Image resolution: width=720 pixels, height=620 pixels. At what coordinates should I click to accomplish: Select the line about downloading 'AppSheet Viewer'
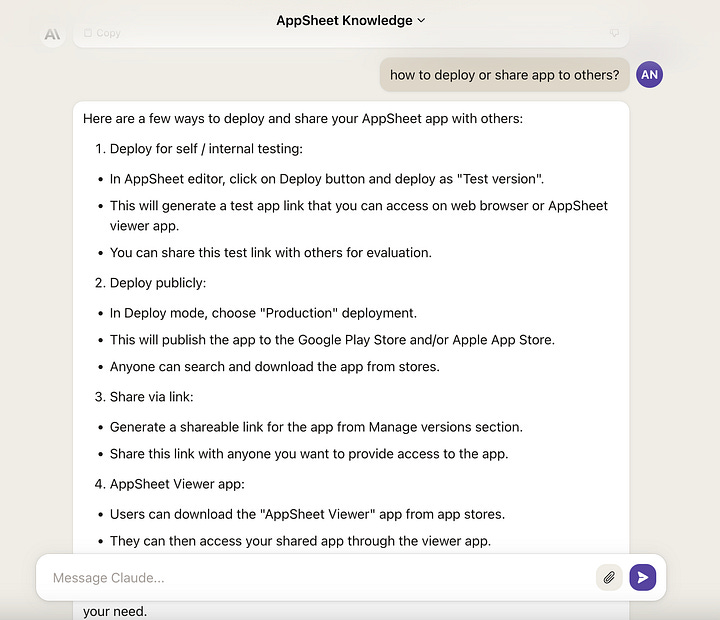click(x=307, y=514)
